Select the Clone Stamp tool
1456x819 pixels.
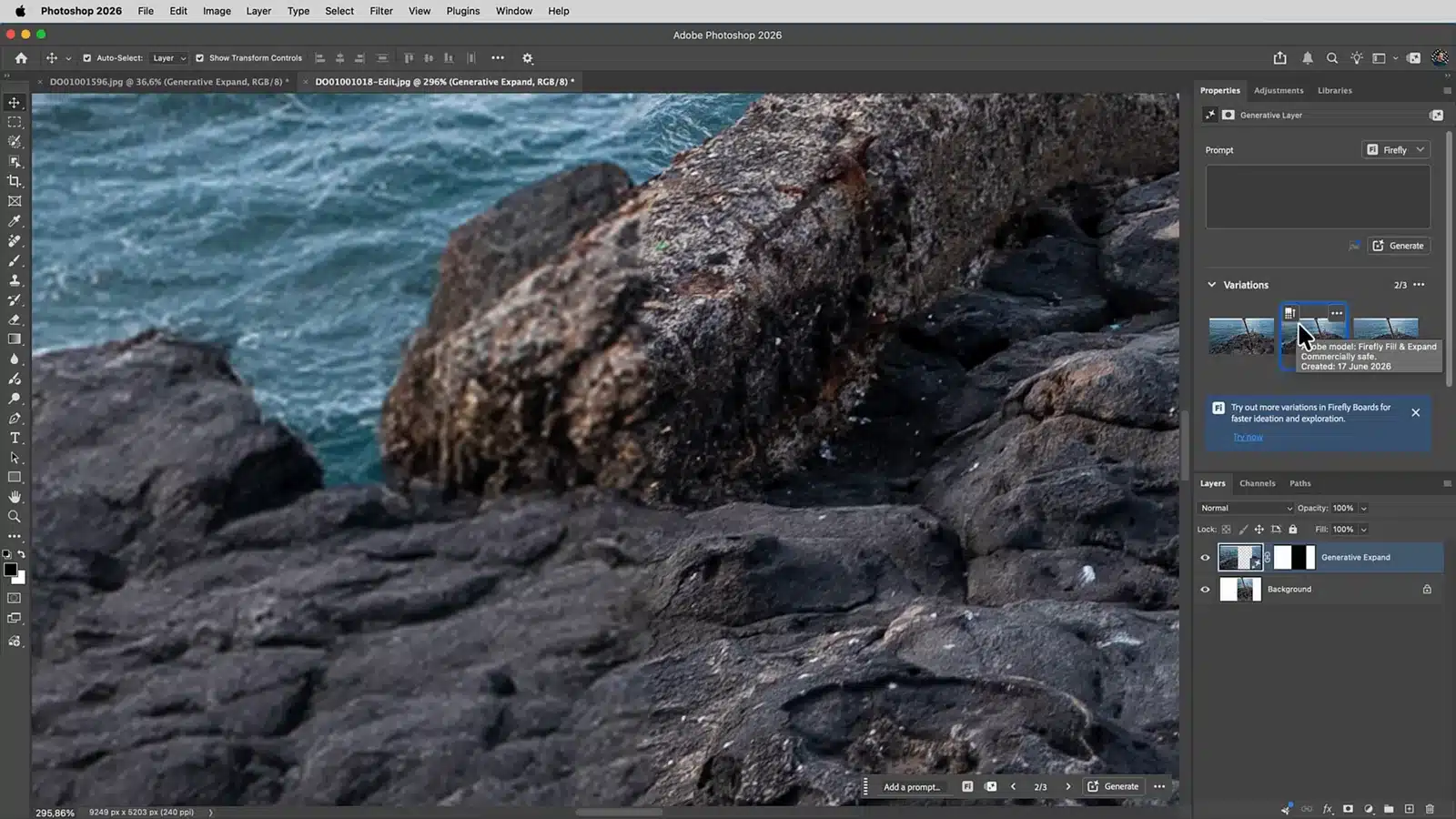[x=15, y=280]
